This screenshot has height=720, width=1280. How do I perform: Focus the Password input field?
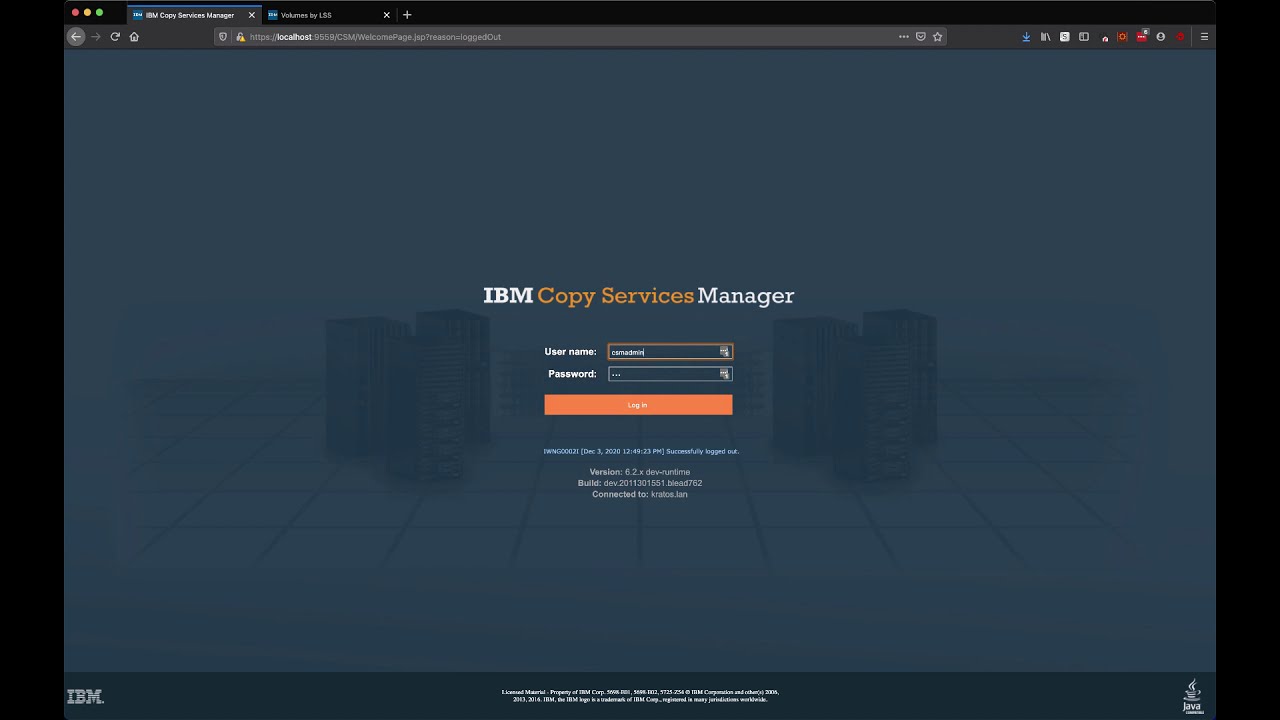[x=670, y=374]
